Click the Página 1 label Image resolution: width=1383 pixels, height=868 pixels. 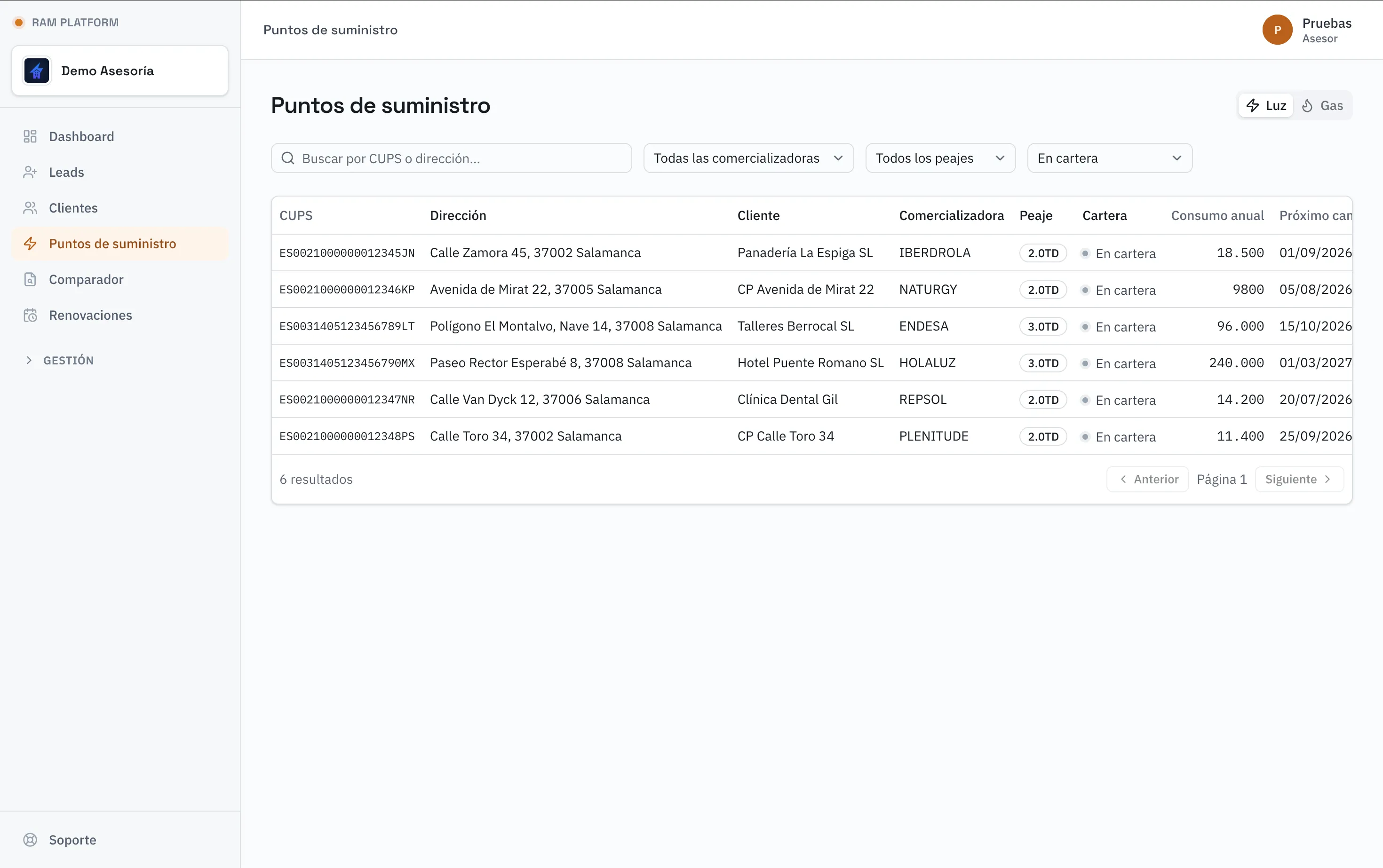pyautogui.click(x=1222, y=479)
